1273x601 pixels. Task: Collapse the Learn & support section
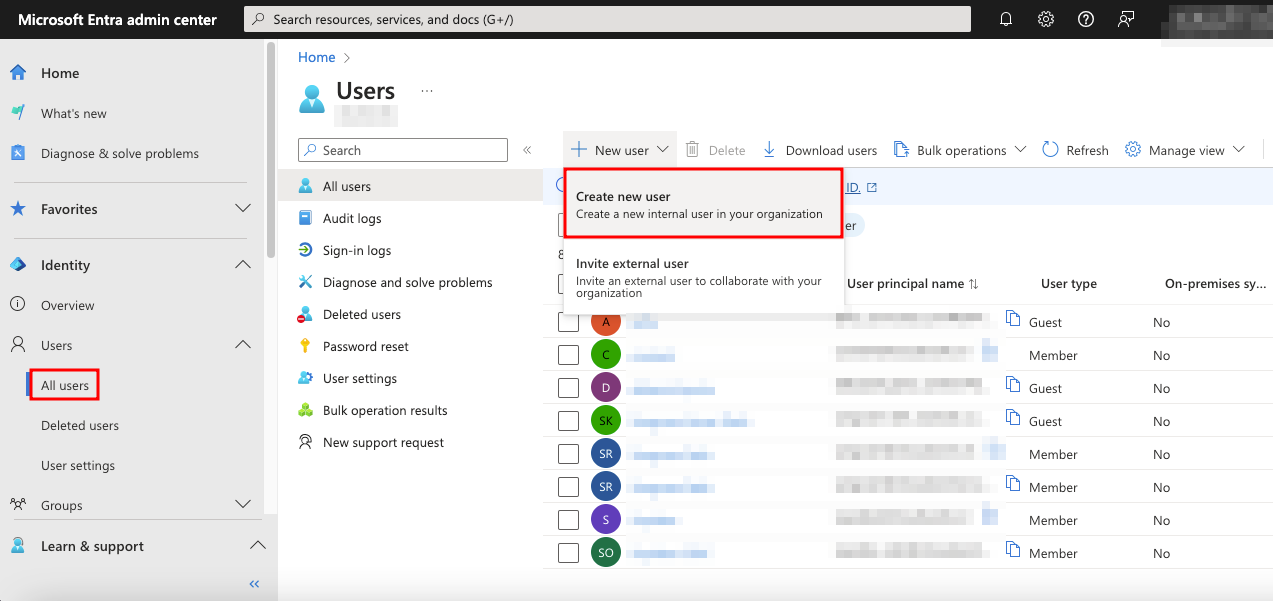(x=257, y=546)
